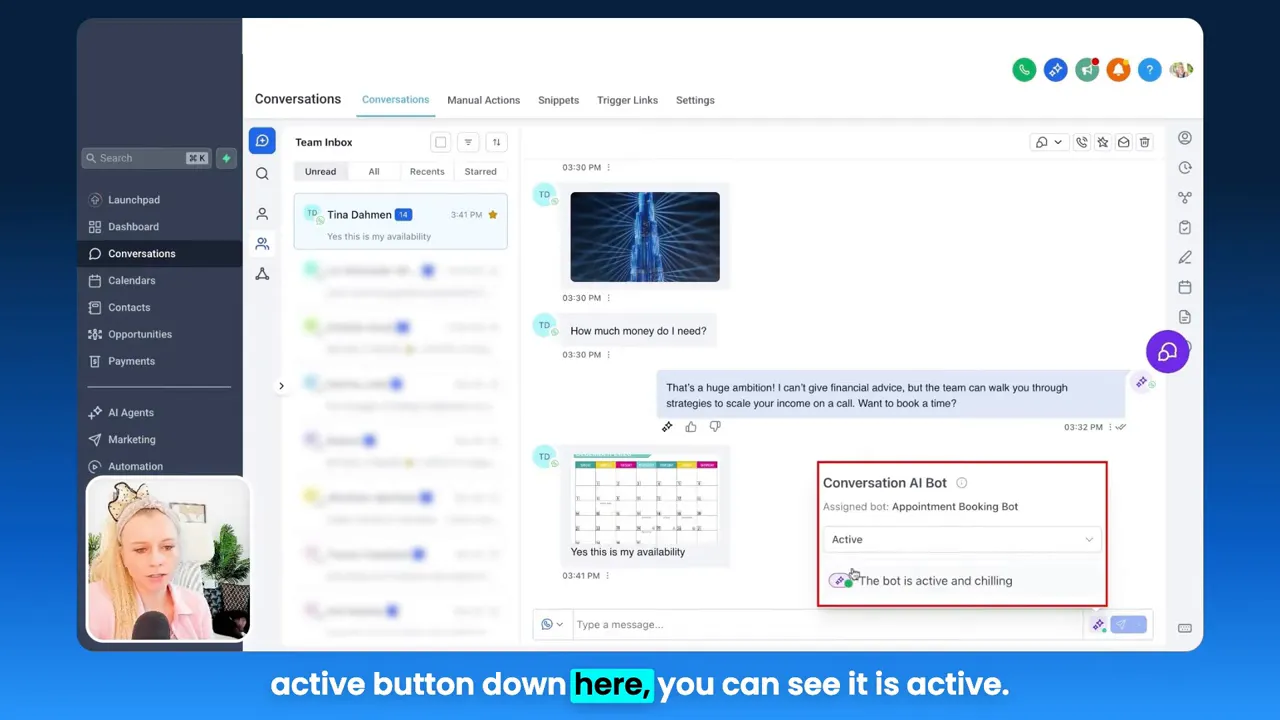
Task: Go to Opportunities in the left navigation
Action: coord(139,334)
